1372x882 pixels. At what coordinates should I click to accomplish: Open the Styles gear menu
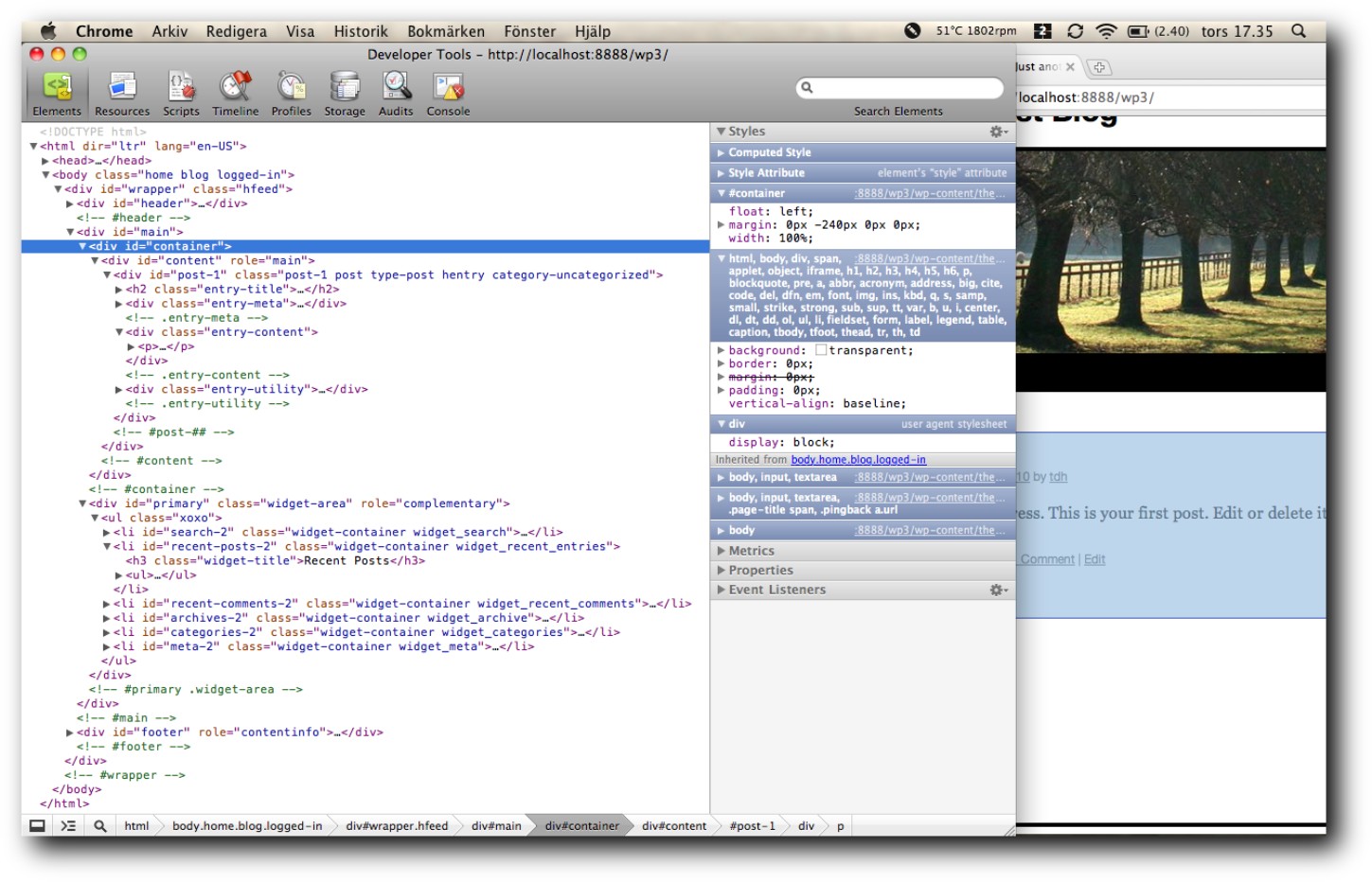pos(998,132)
